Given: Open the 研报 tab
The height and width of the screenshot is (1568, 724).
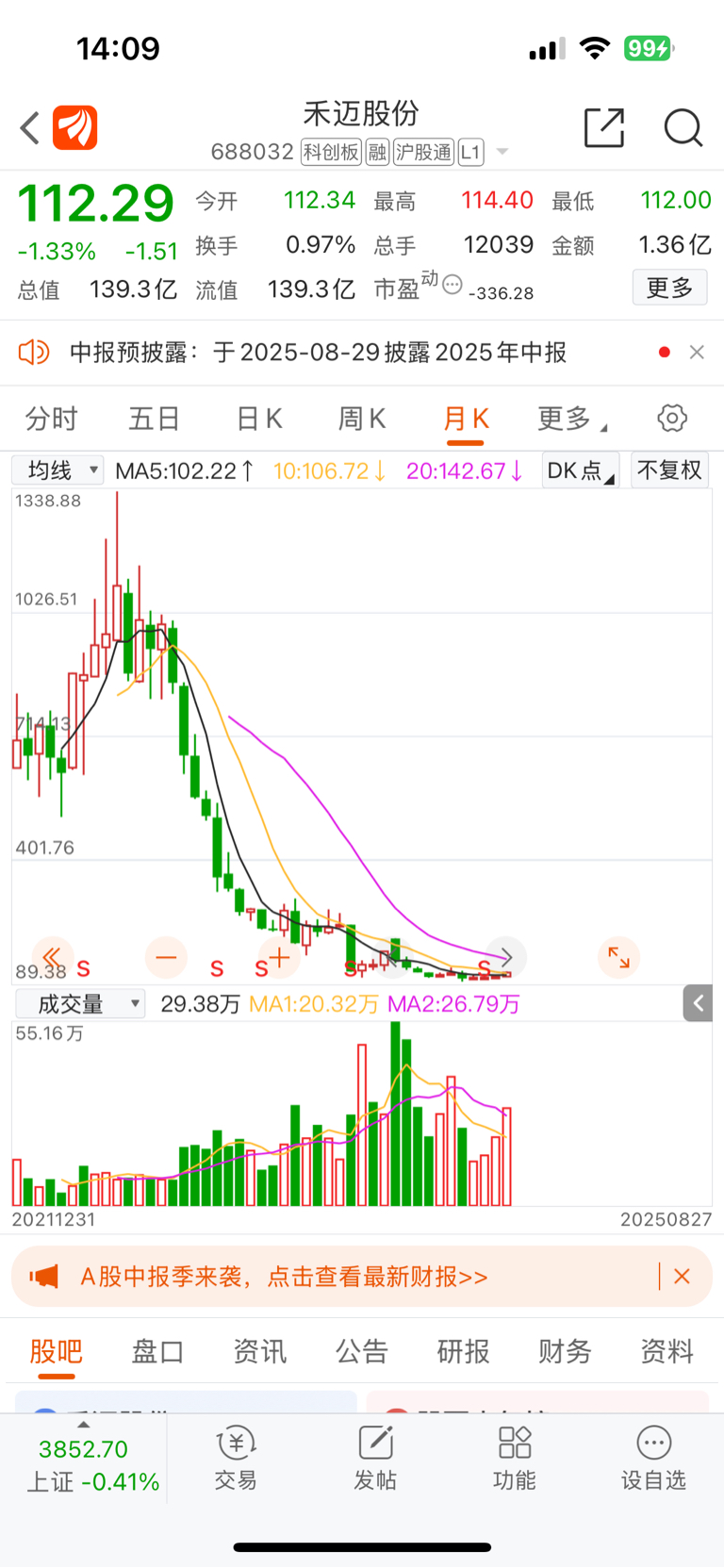Looking at the screenshot, I should [463, 1351].
